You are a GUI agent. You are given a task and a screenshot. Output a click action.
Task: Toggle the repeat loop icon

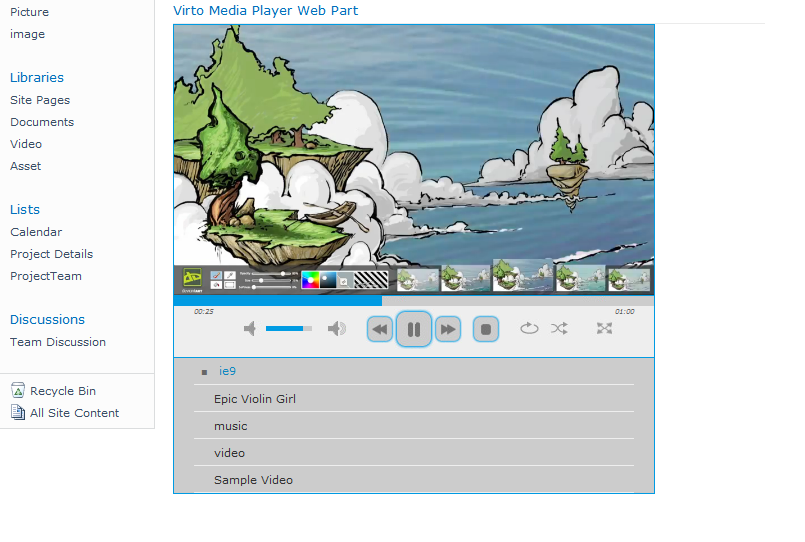pos(529,328)
